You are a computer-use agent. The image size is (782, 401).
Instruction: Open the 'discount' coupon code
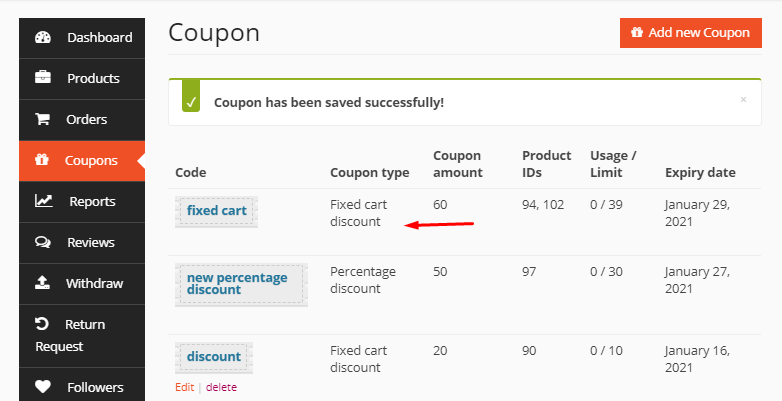(214, 357)
